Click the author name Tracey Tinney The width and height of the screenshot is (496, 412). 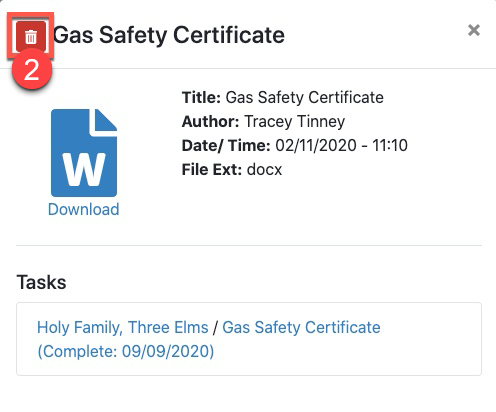pos(295,122)
